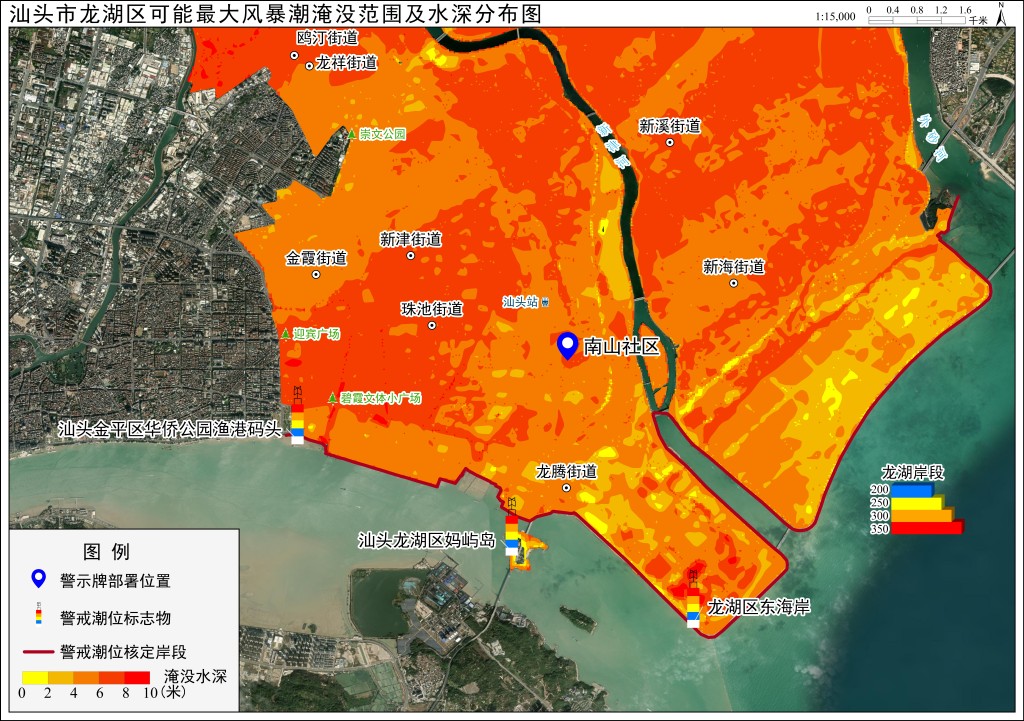1024x721 pixels.
Task: Click the 2–4 m depth swatch in legend
Action: tap(60, 677)
